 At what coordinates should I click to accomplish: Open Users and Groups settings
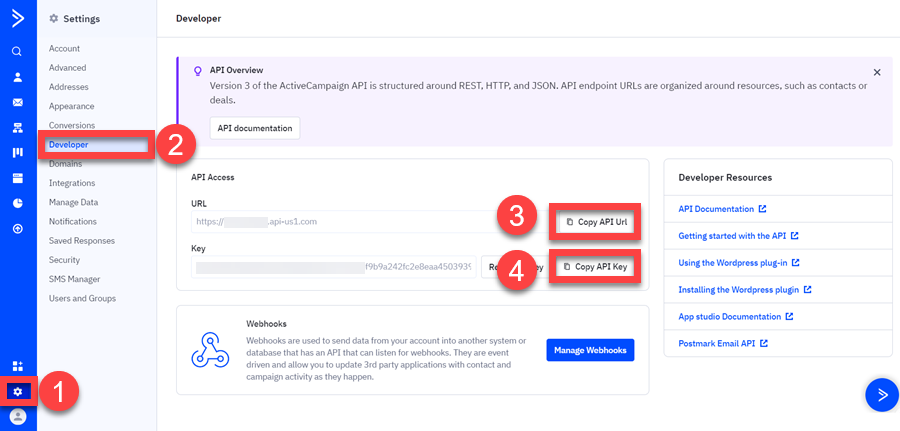pos(82,298)
